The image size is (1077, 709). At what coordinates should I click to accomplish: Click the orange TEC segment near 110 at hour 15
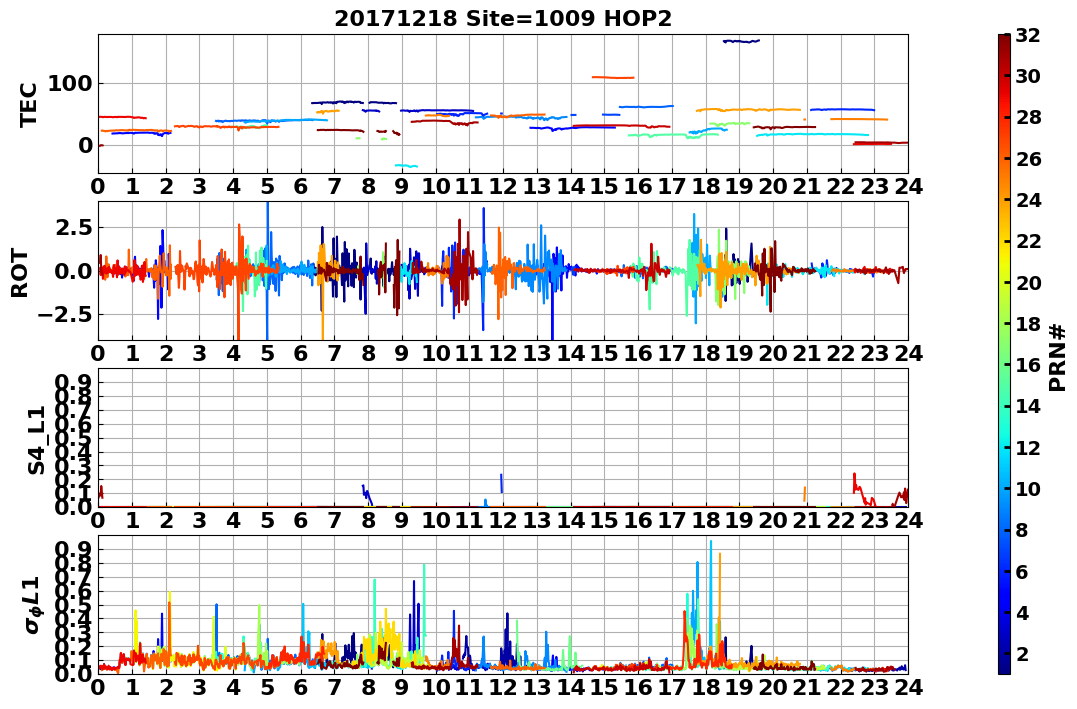click(x=613, y=78)
